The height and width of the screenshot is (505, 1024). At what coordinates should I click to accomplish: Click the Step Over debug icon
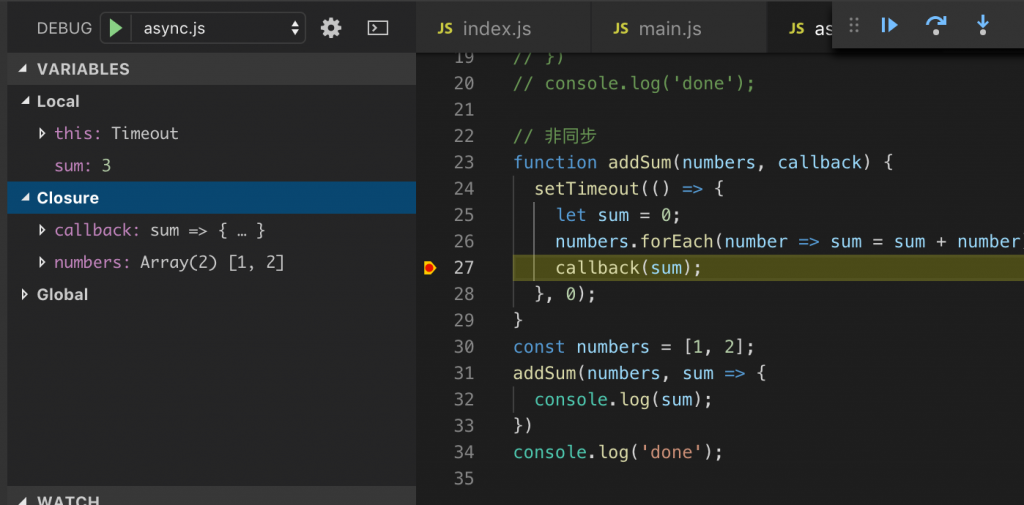[x=936, y=25]
